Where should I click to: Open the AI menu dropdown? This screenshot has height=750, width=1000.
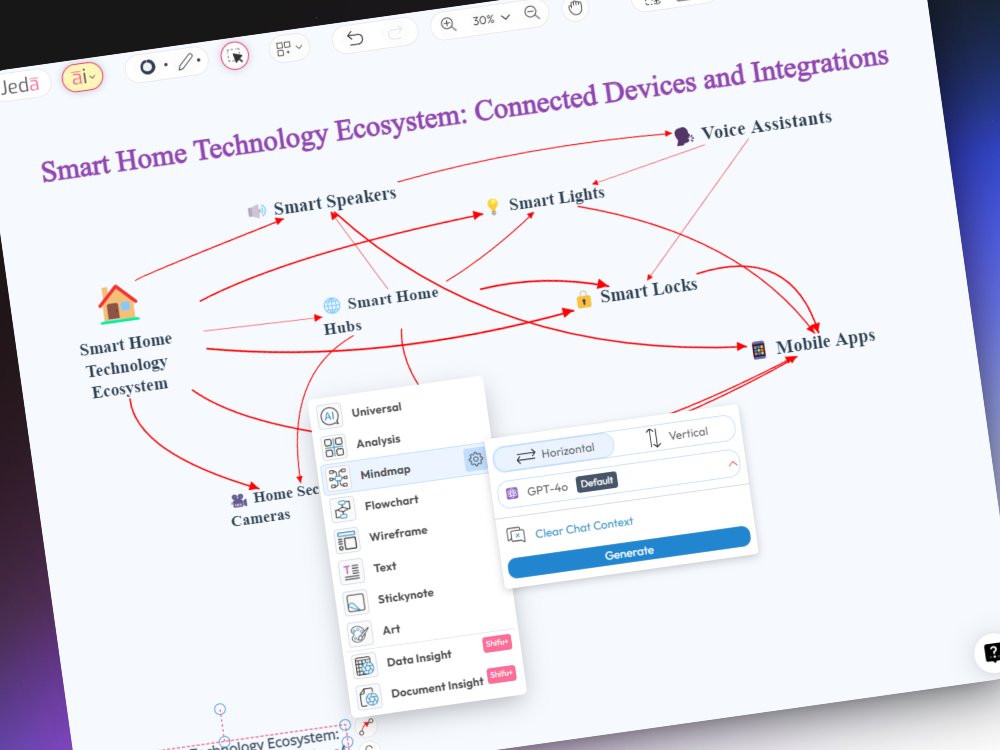[x=82, y=77]
